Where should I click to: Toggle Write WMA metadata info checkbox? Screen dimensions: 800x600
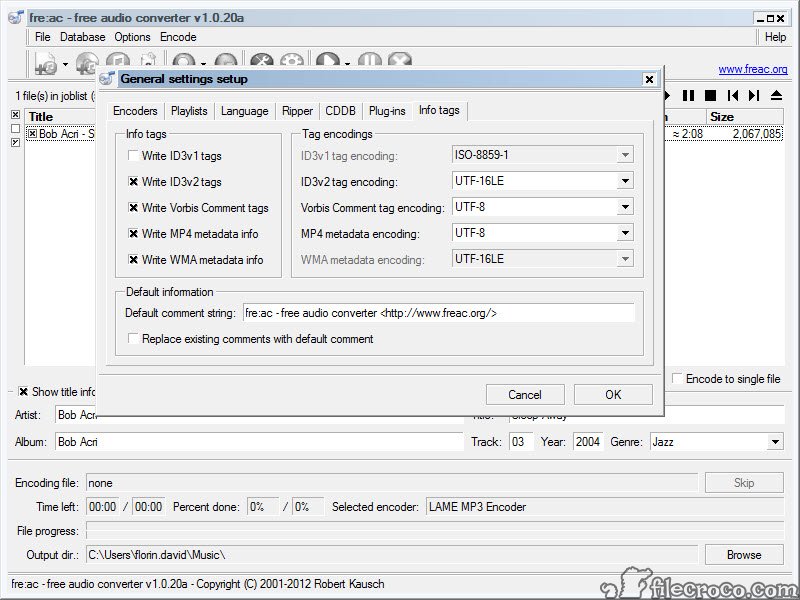point(133,260)
